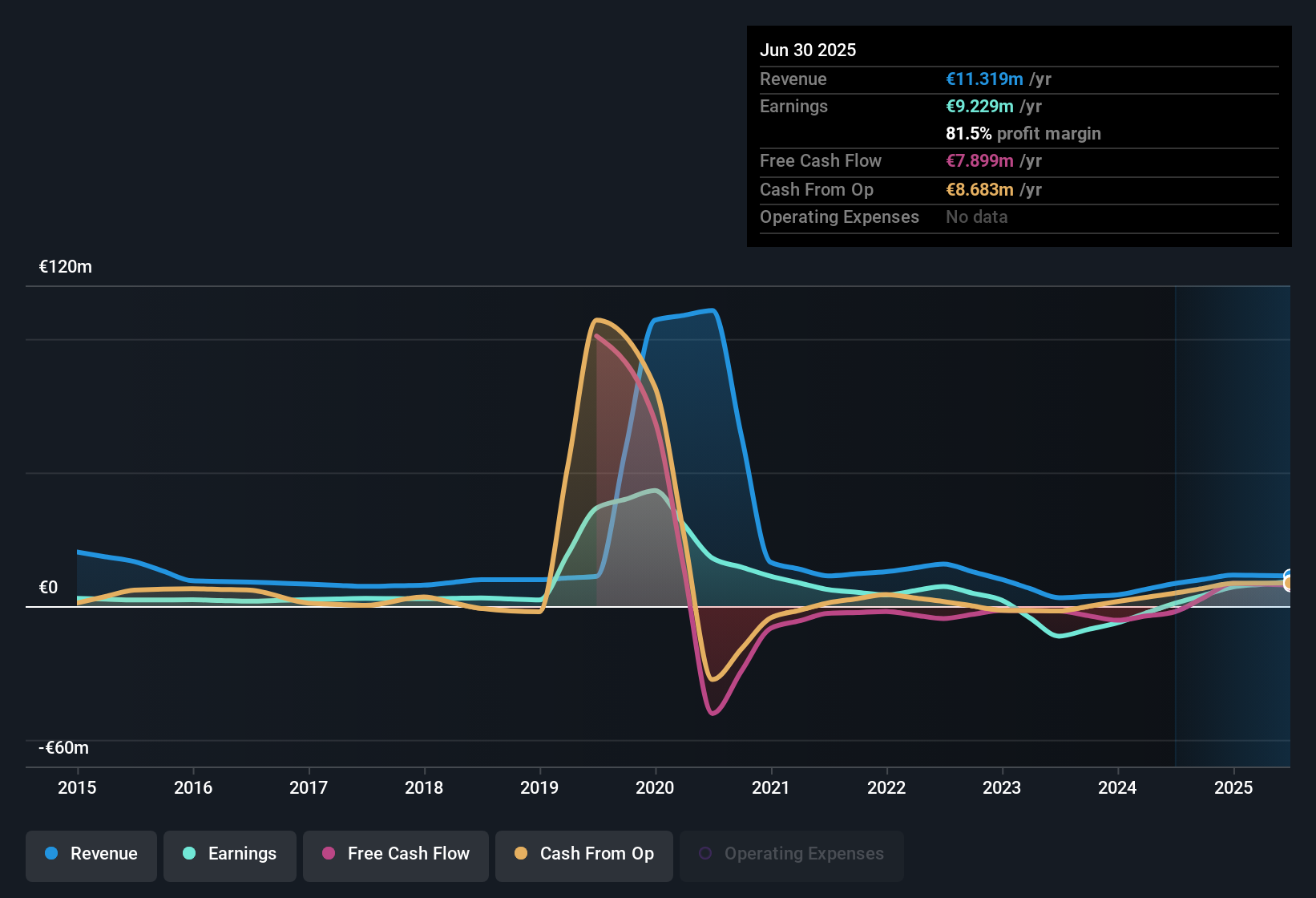Open the Free Cash Flow legend entry
Image resolution: width=1316 pixels, height=898 pixels.
coord(395,854)
